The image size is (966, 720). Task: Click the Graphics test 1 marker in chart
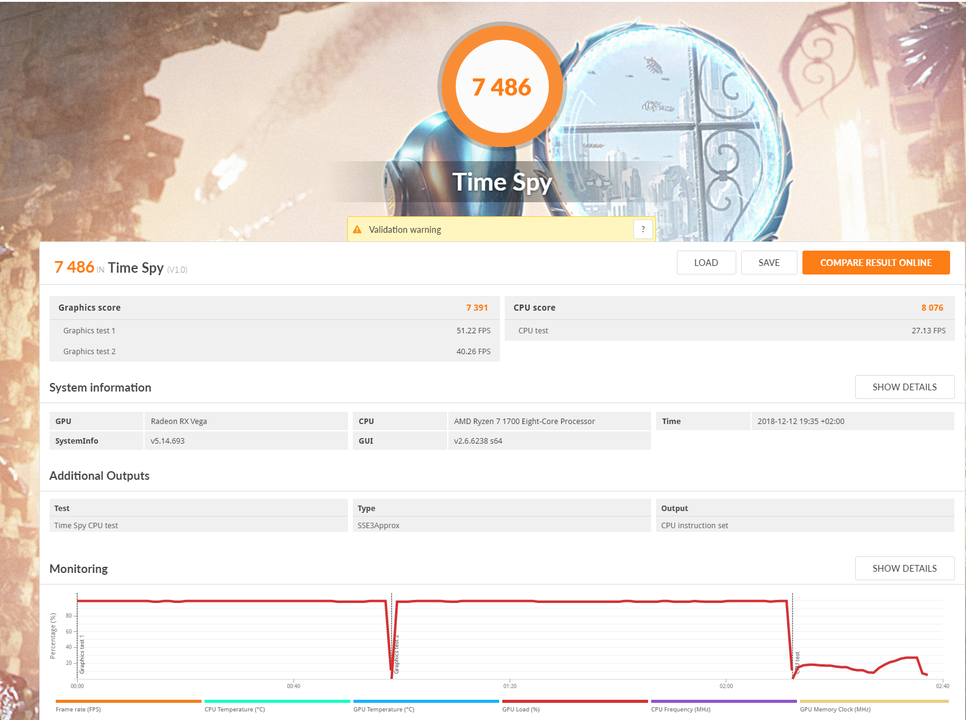pyautogui.click(x=82, y=654)
